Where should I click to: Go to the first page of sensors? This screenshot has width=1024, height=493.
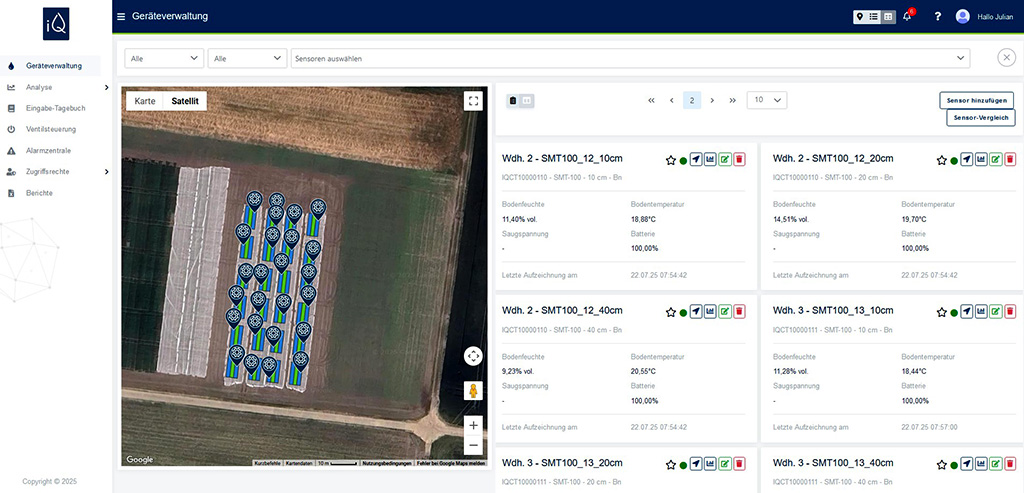651,101
